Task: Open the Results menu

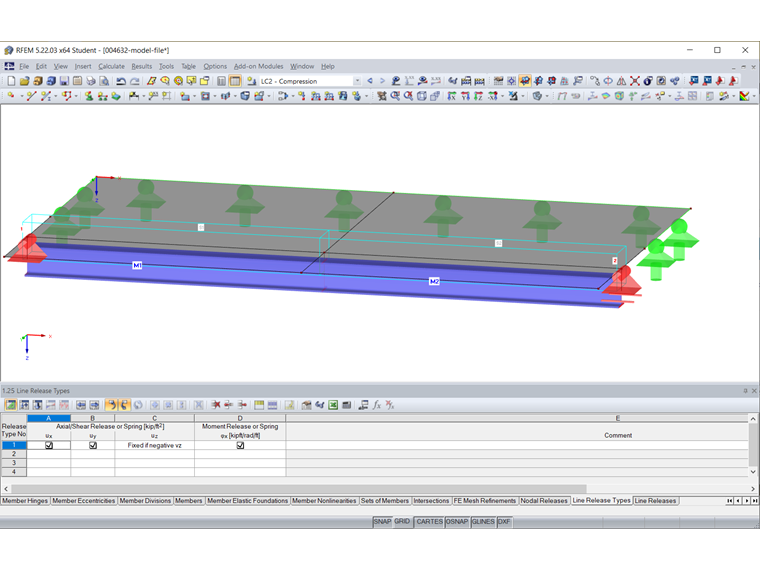Action: (x=142, y=66)
